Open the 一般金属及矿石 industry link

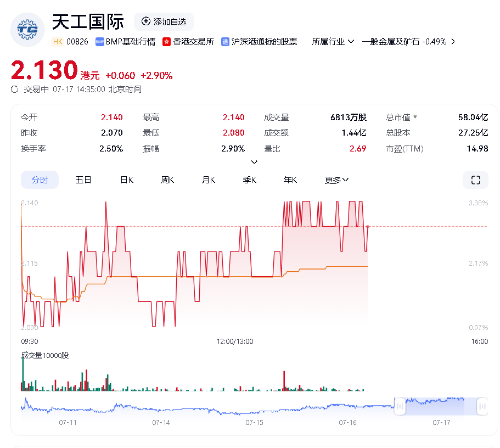coord(390,42)
